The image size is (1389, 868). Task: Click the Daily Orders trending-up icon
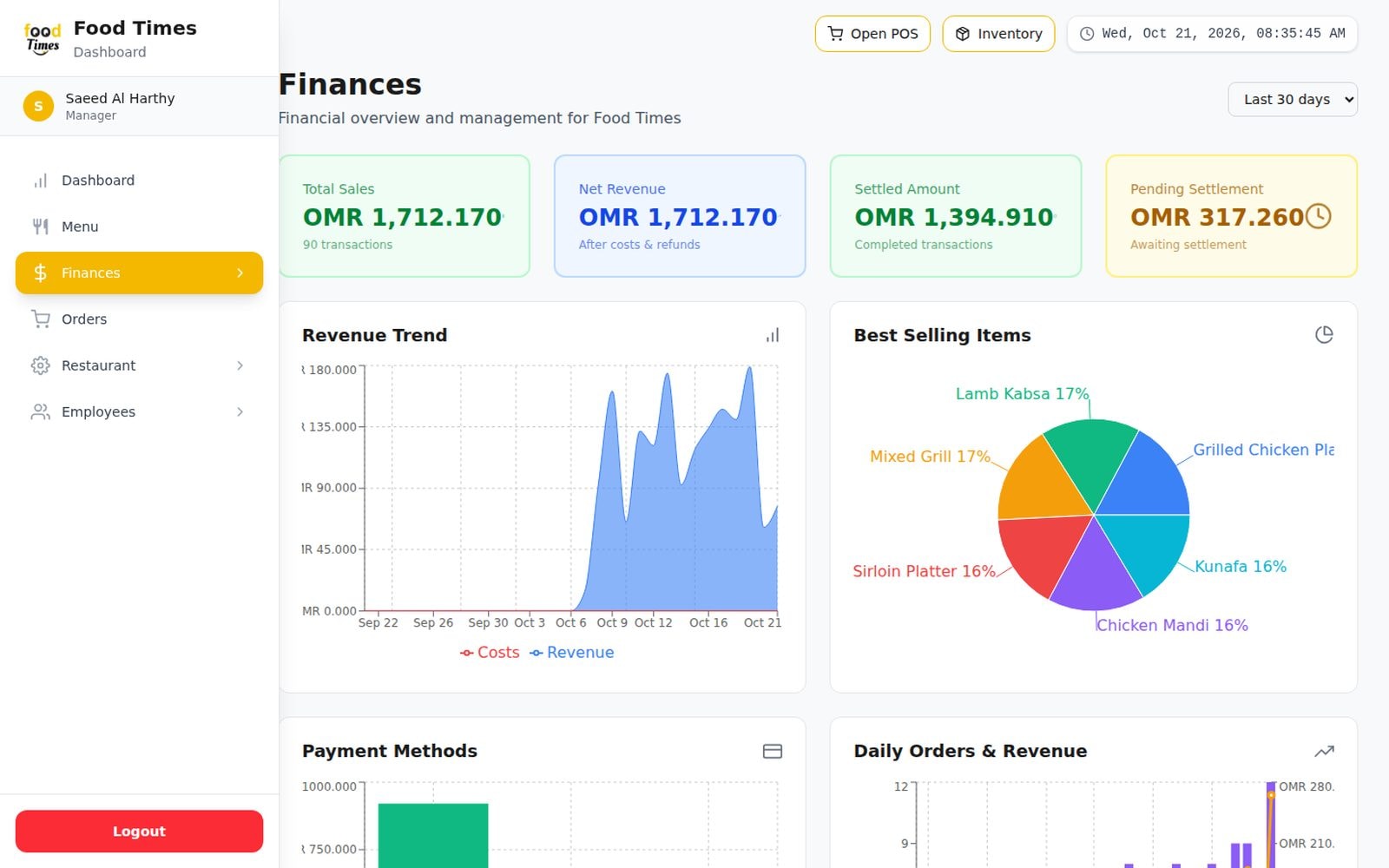(1324, 751)
